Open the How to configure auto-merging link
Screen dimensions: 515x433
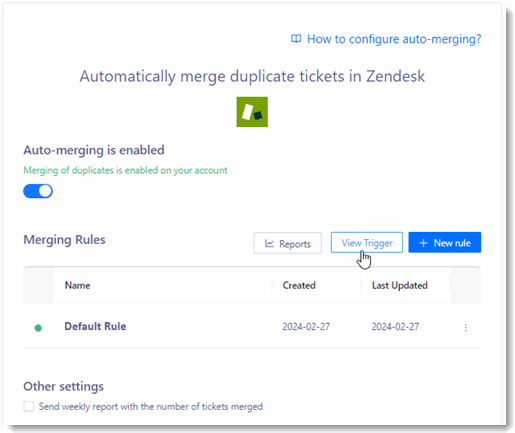click(x=394, y=39)
